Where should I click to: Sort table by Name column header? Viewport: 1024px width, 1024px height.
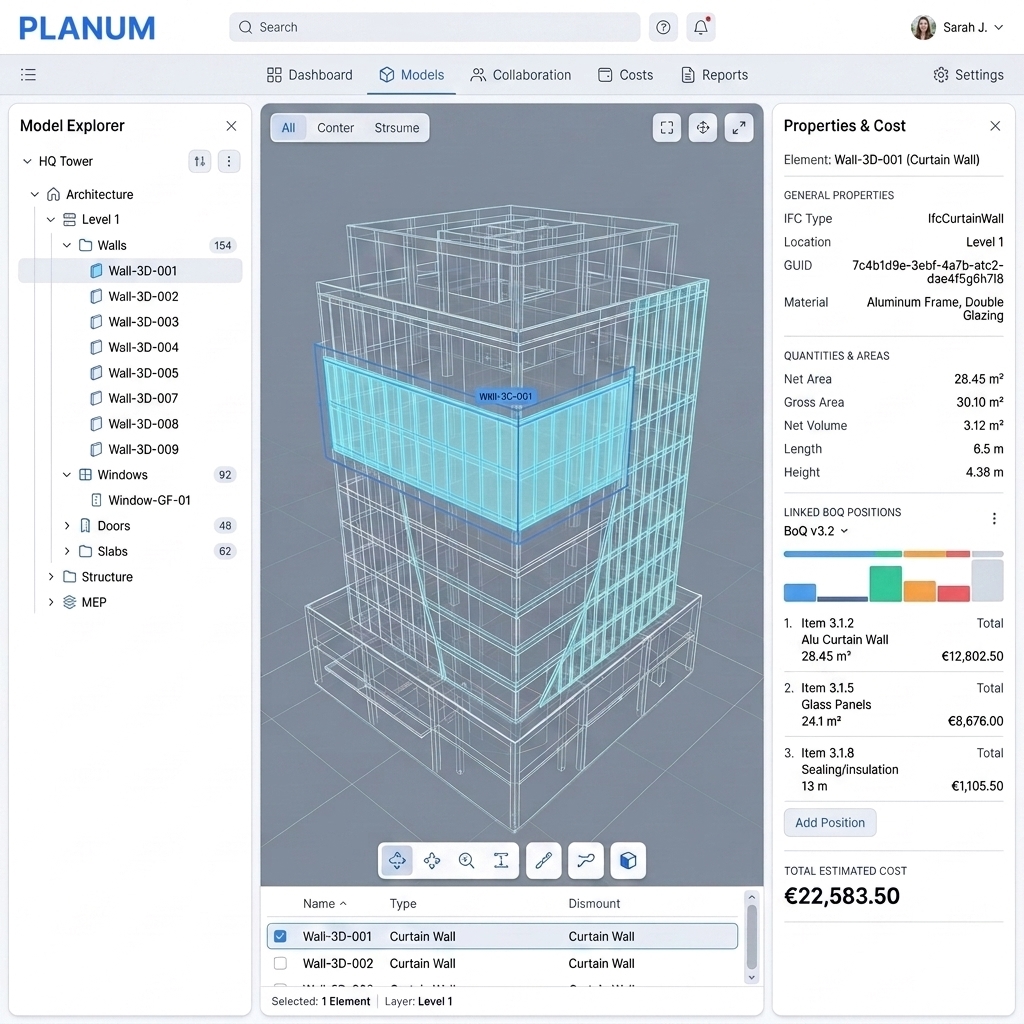click(325, 904)
